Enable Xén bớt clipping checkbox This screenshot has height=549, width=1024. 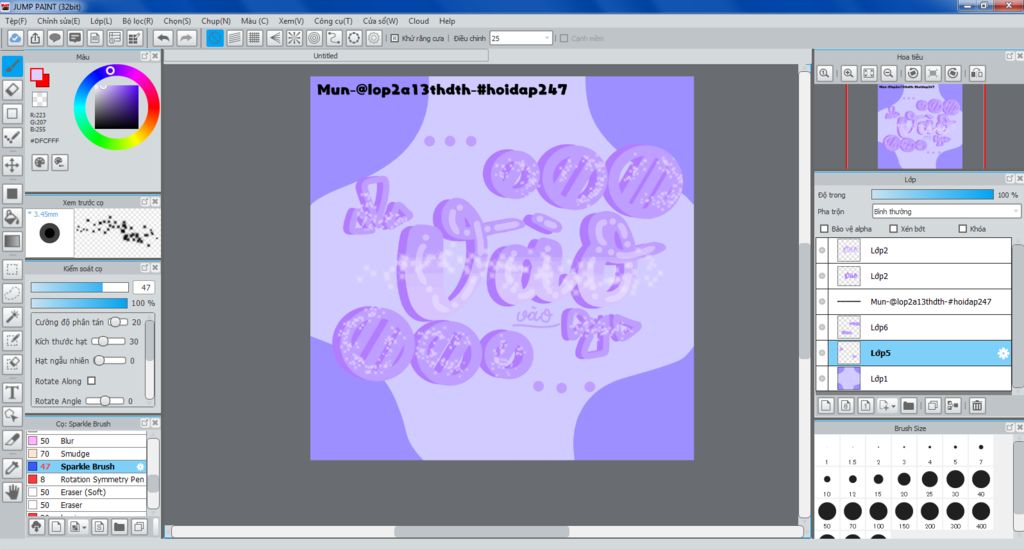pos(893,228)
